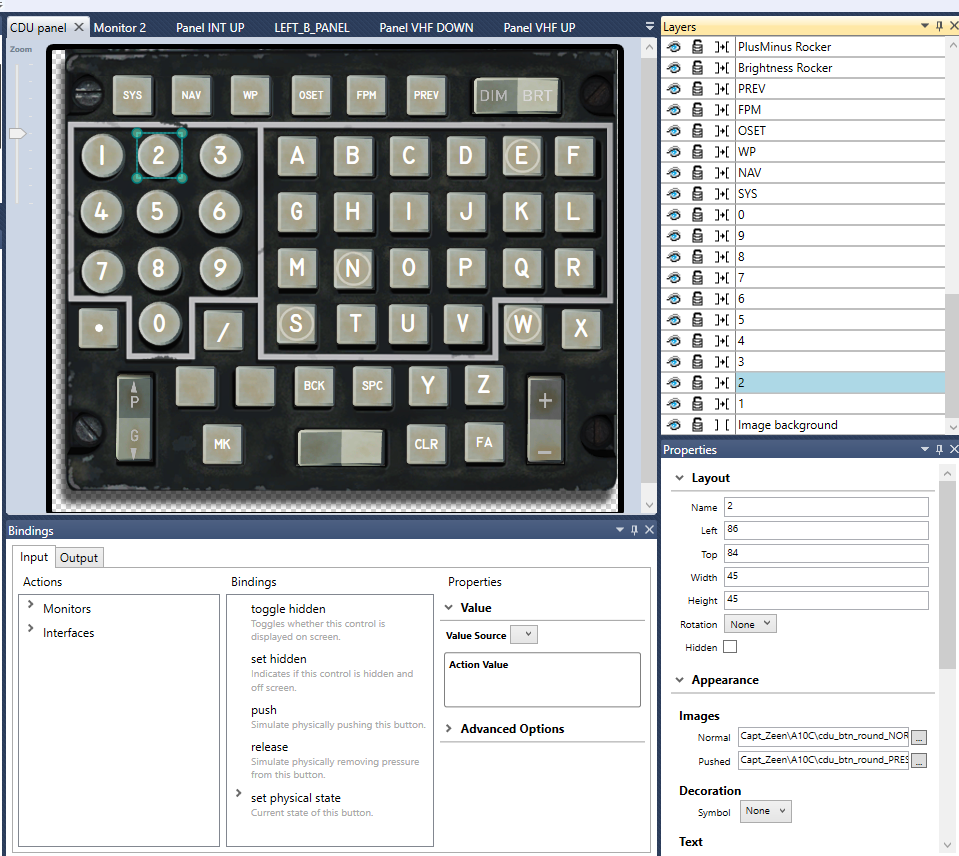Image resolution: width=959 pixels, height=856 pixels.
Task: Open Bindings panel options dropdown
Action: click(620, 529)
